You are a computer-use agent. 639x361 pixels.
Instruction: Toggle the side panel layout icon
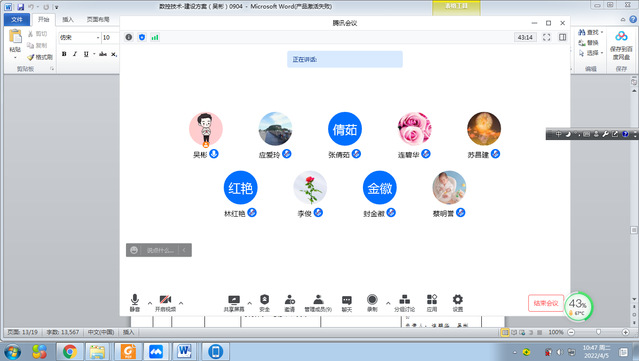pyautogui.click(x=563, y=37)
